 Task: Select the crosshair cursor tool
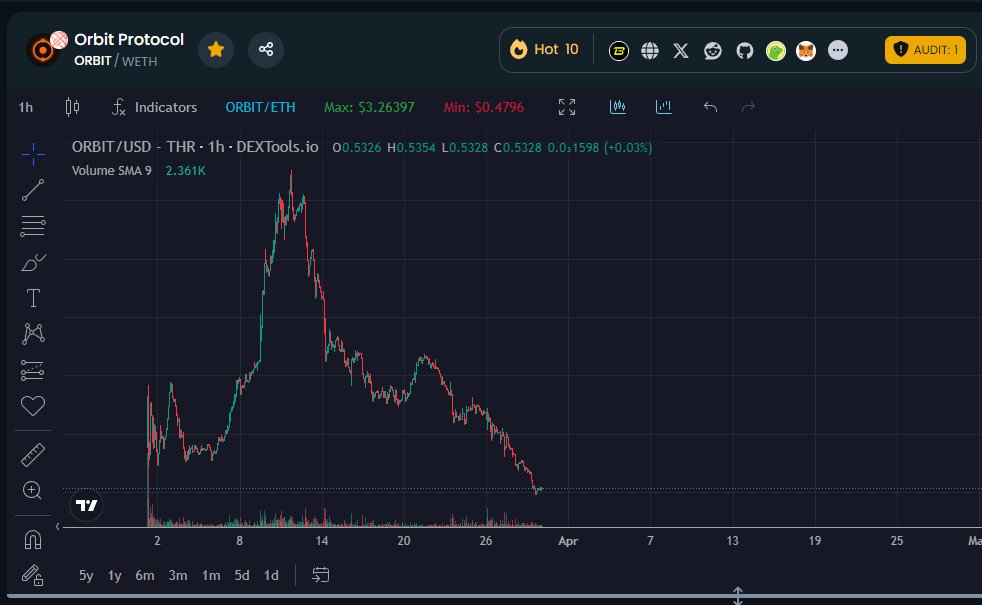pos(33,154)
